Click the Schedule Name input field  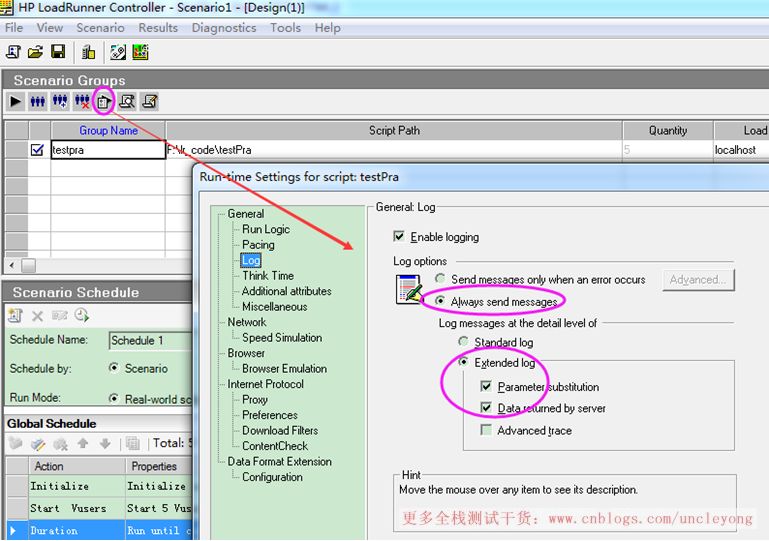(150, 340)
